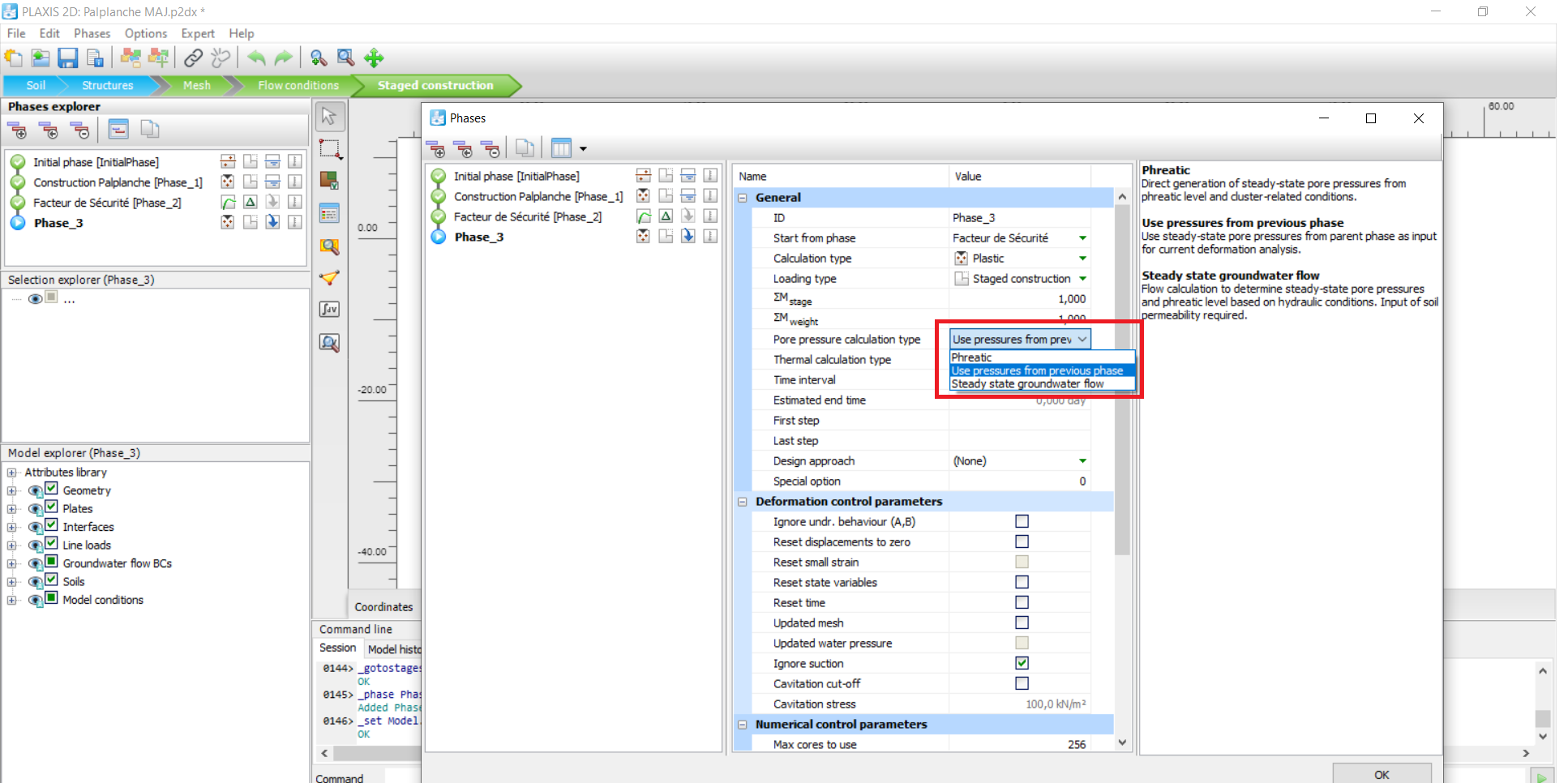
Task: Open an existing project from the toolbar
Action: pos(40,58)
